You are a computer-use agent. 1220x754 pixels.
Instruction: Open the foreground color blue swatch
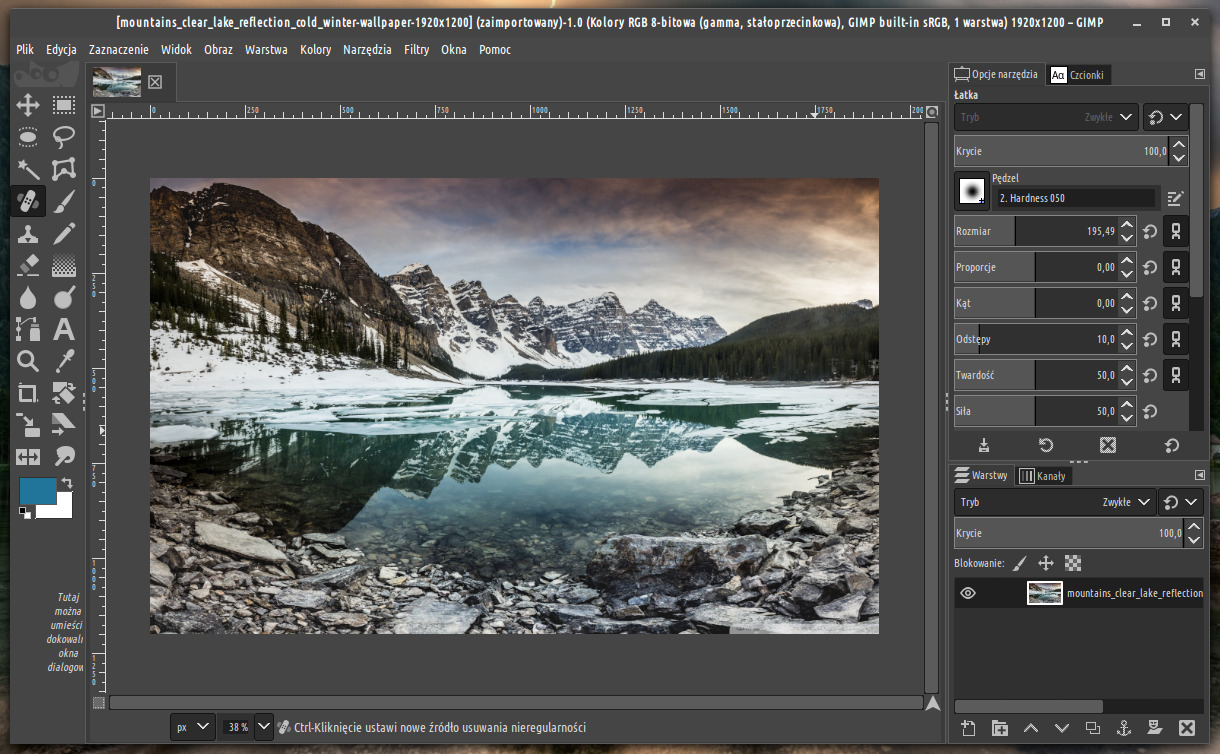pos(38,491)
